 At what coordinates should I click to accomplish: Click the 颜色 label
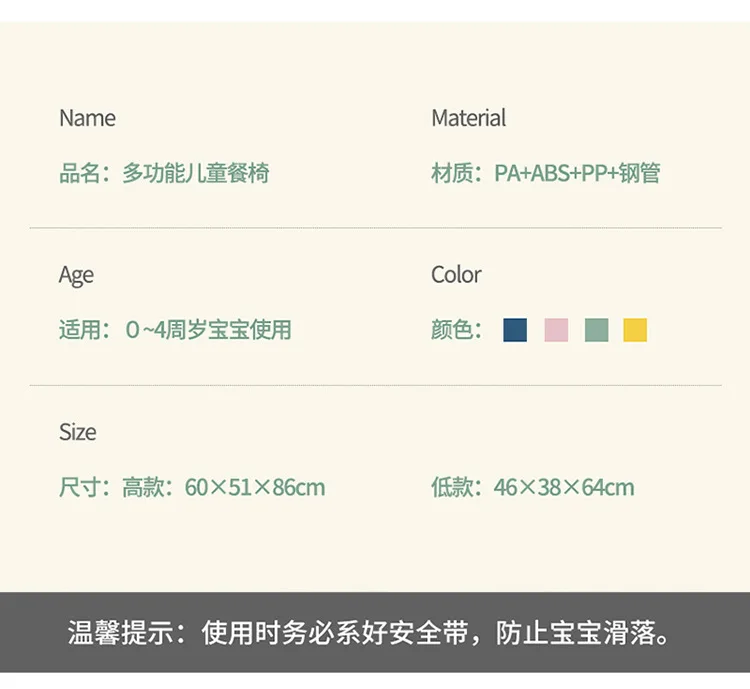(x=451, y=330)
